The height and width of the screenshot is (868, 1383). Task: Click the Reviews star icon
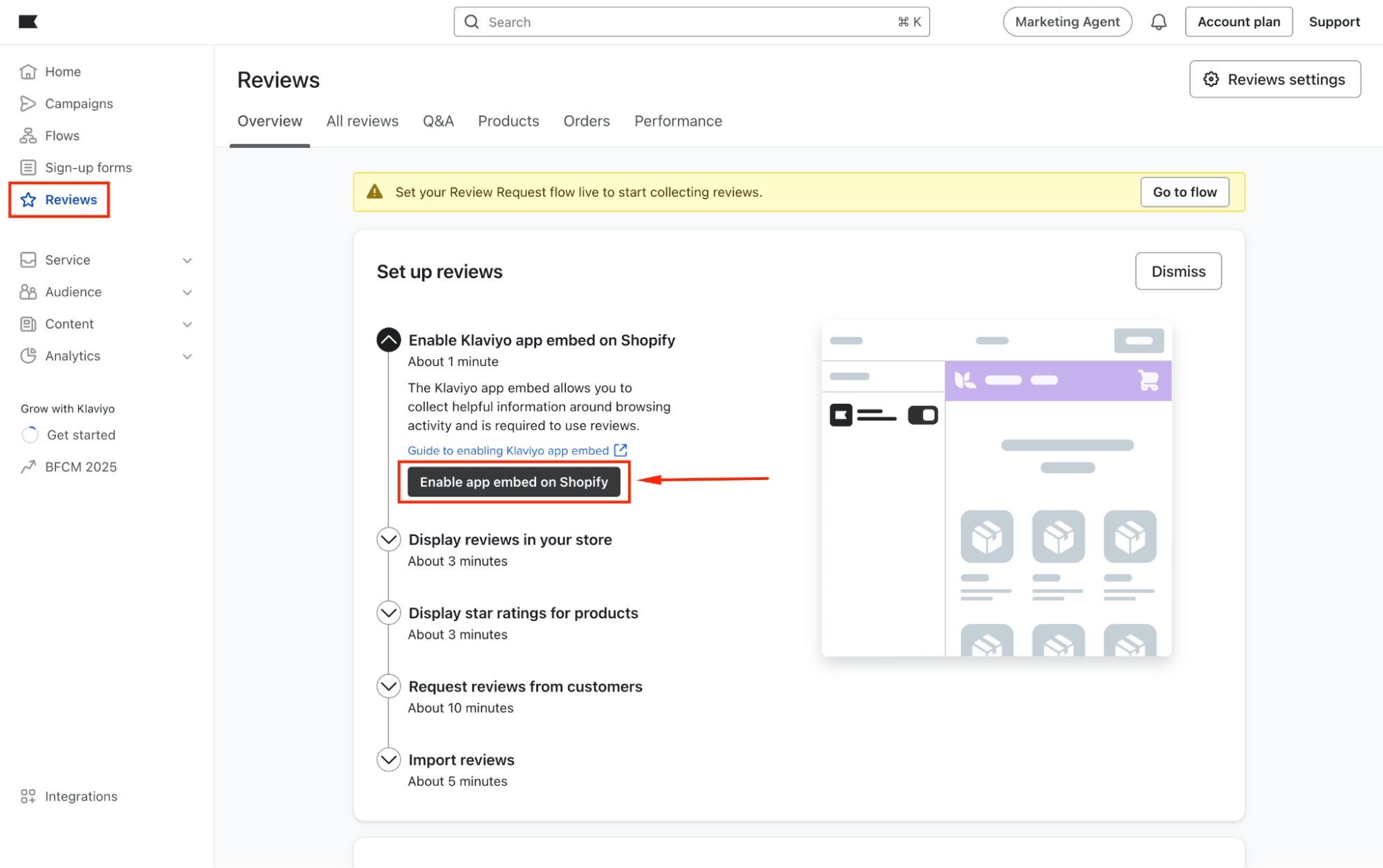point(28,200)
